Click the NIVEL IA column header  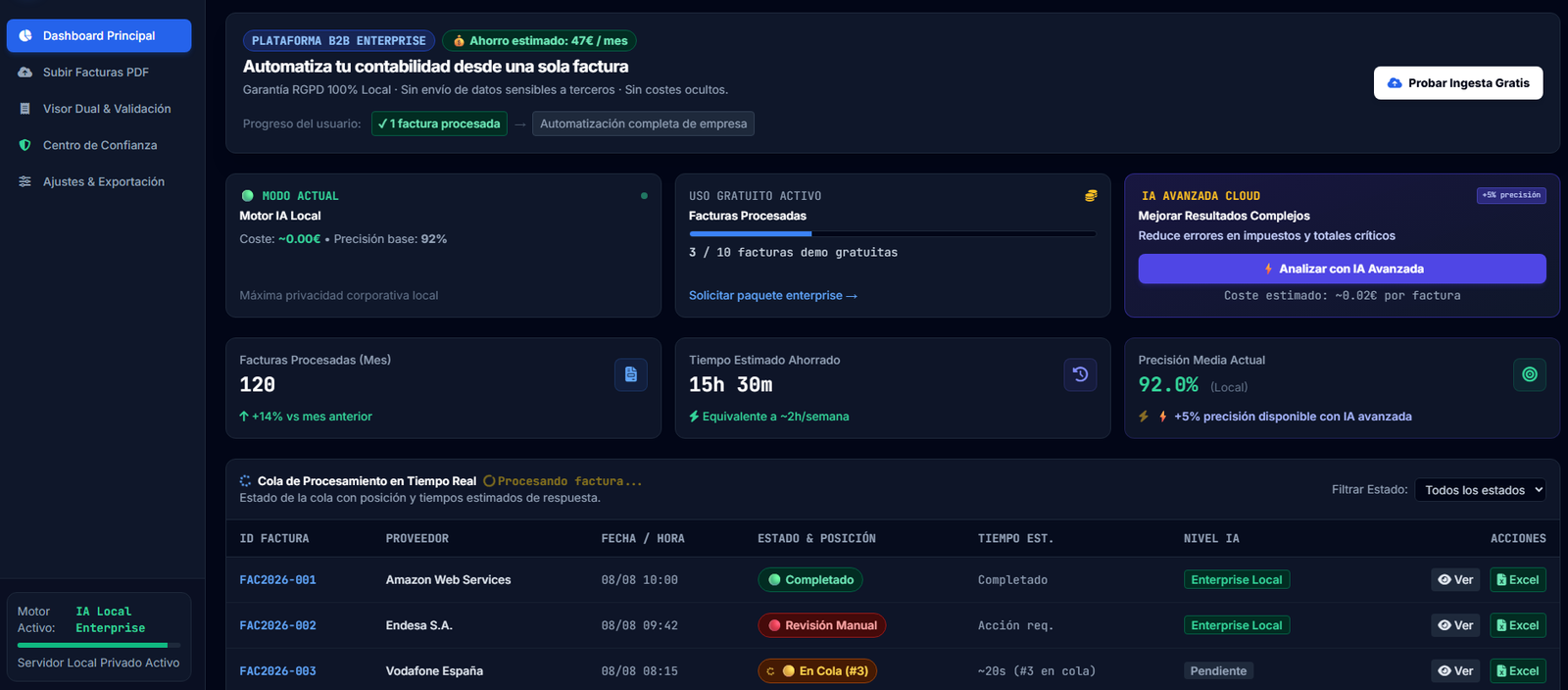click(1211, 539)
